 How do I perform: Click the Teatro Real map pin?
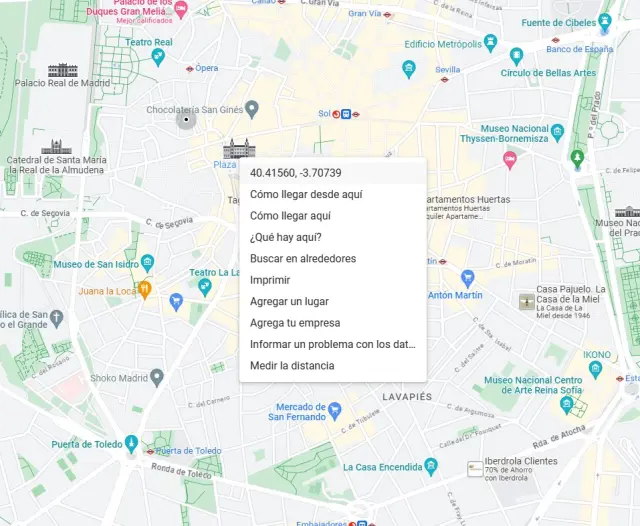pyautogui.click(x=158, y=57)
